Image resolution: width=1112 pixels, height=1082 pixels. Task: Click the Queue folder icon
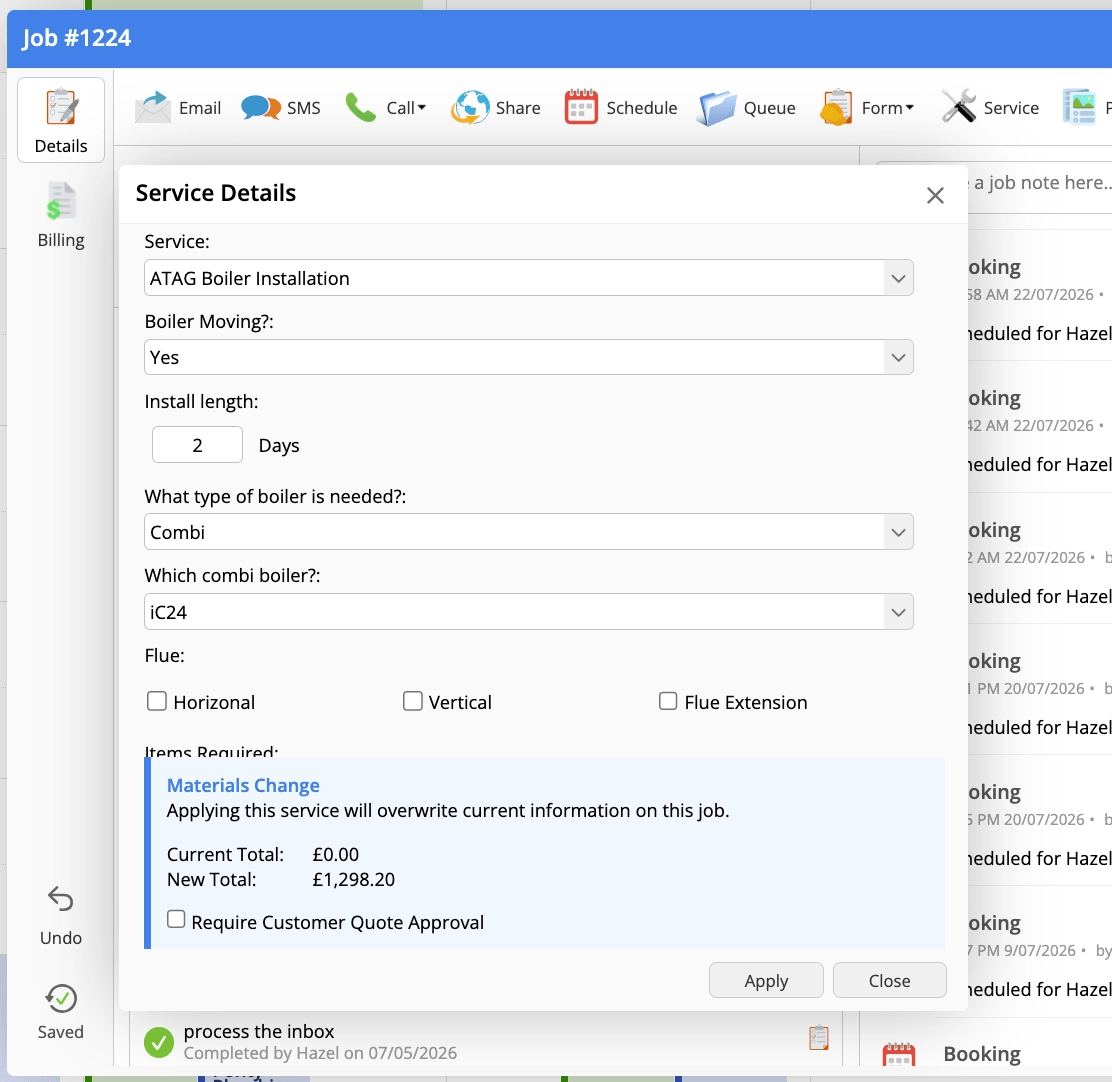[x=717, y=108]
